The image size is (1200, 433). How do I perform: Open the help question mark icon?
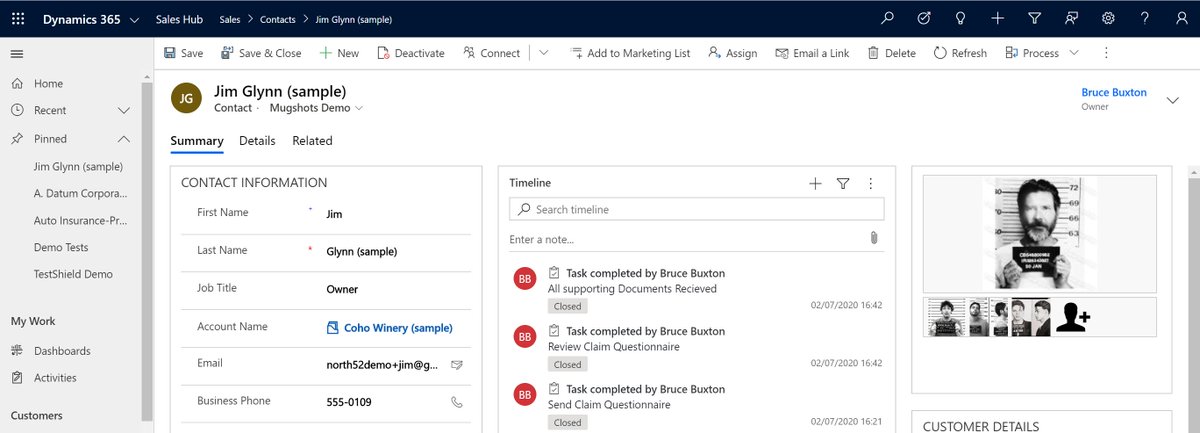pyautogui.click(x=1145, y=19)
